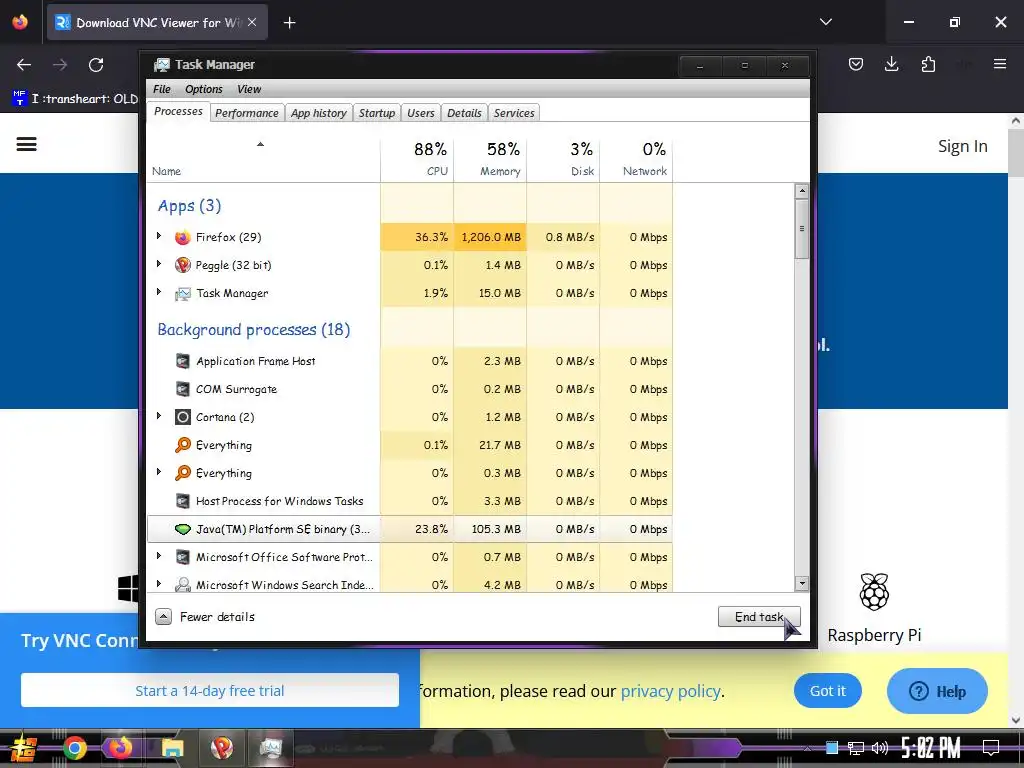The width and height of the screenshot is (1024, 768).
Task: Select the Peggle (32 bit) process icon
Action: click(183, 265)
